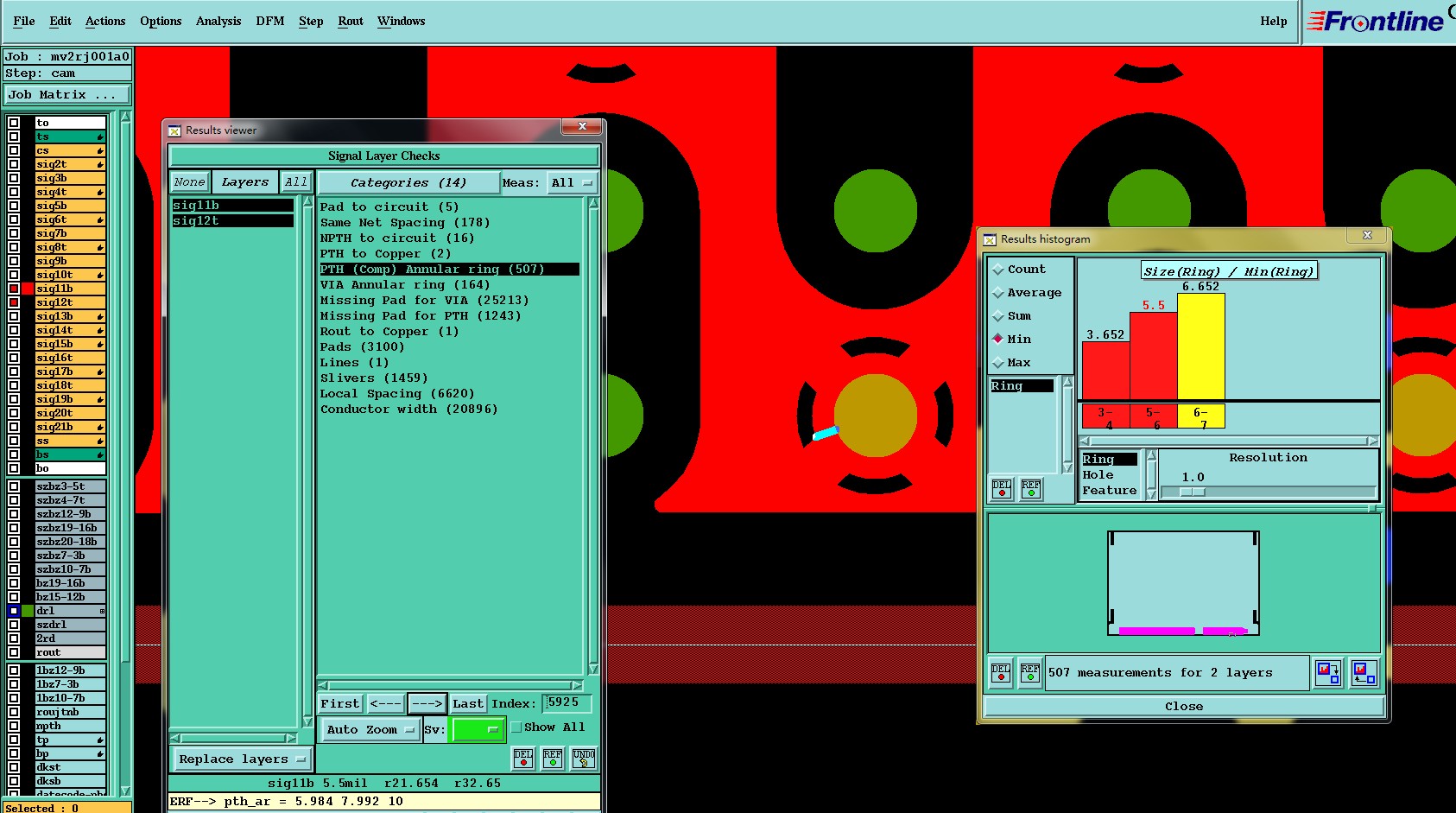Open the Actions menu

[x=105, y=22]
